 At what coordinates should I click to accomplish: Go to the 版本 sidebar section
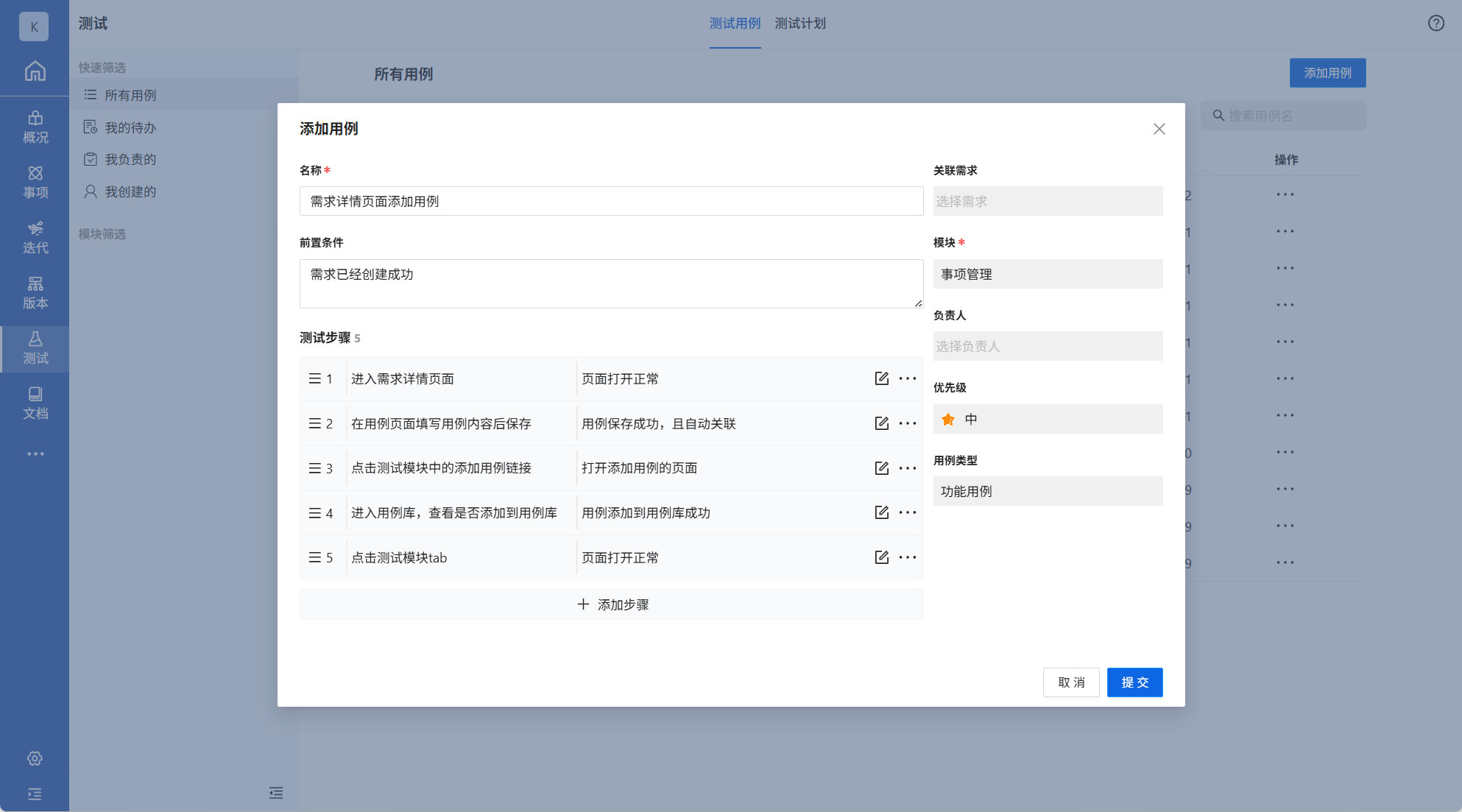35,292
